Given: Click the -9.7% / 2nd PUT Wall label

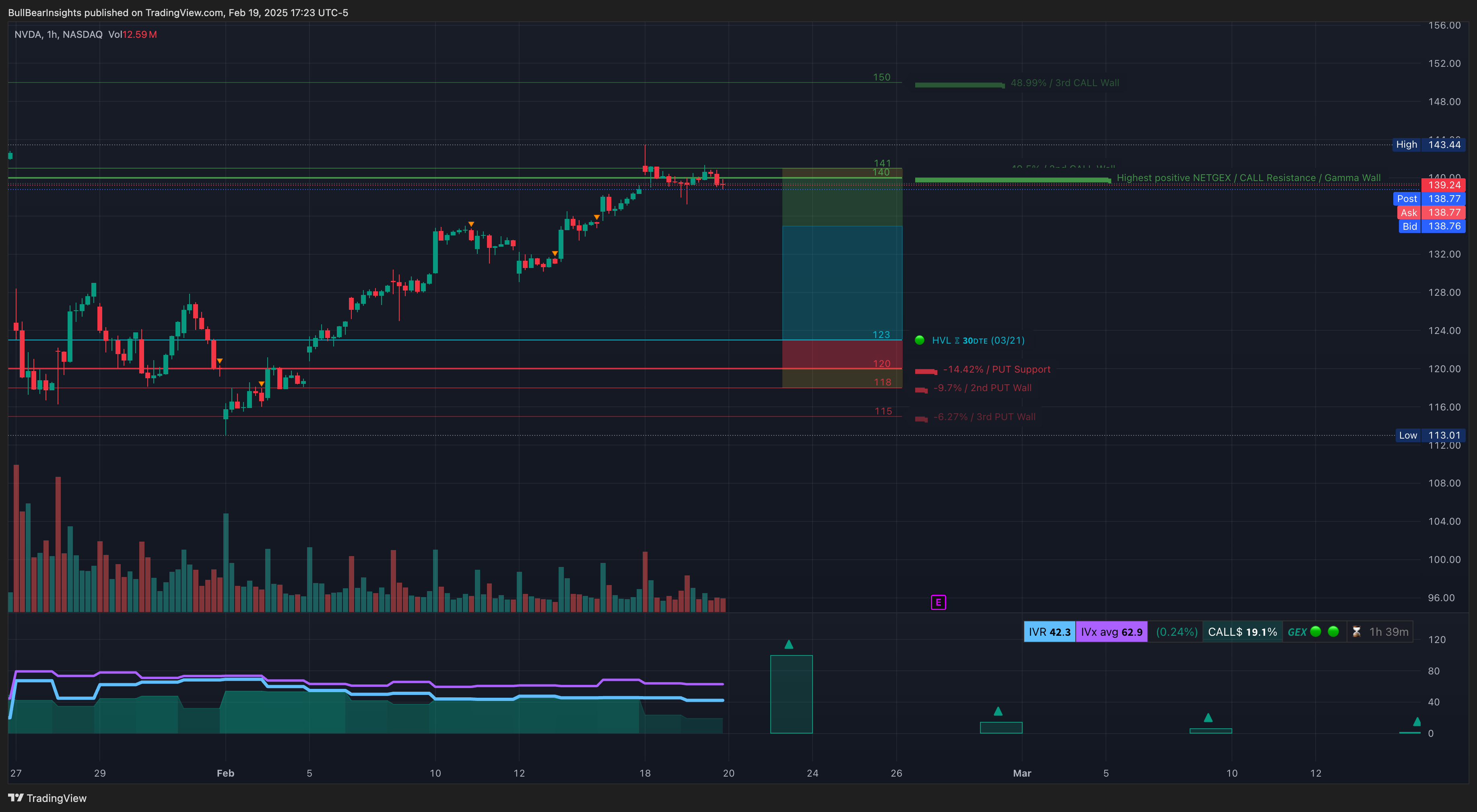Looking at the screenshot, I should [982, 387].
